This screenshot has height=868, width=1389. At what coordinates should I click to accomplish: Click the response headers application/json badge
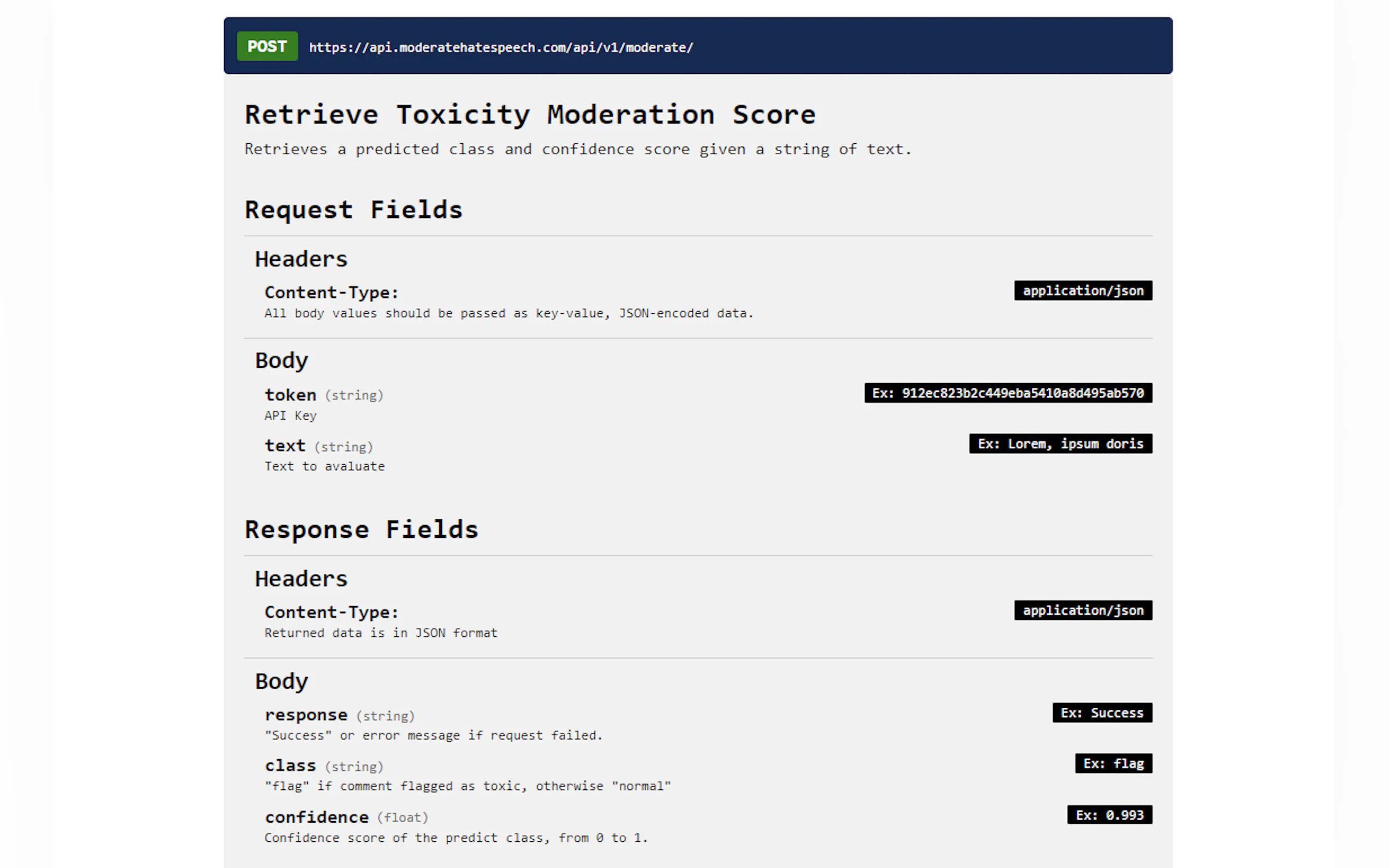(1082, 610)
